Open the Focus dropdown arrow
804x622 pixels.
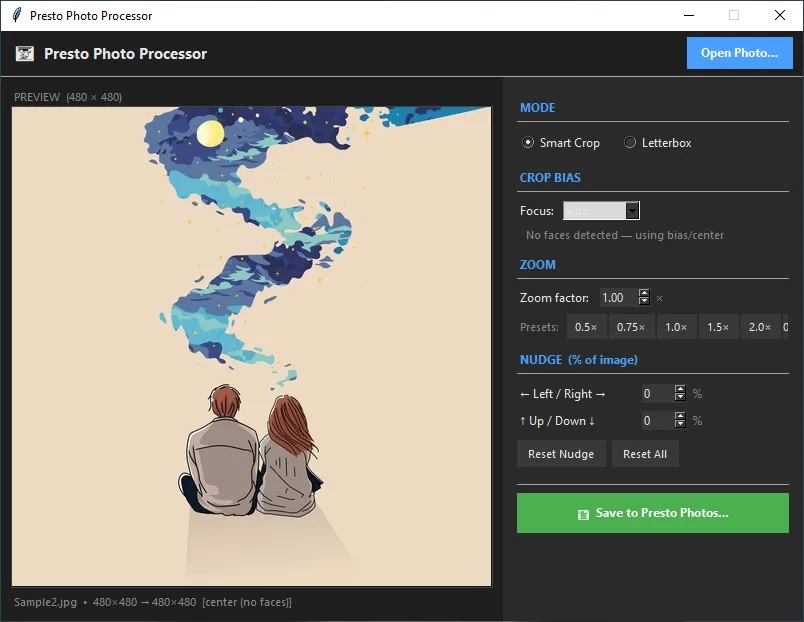point(632,211)
